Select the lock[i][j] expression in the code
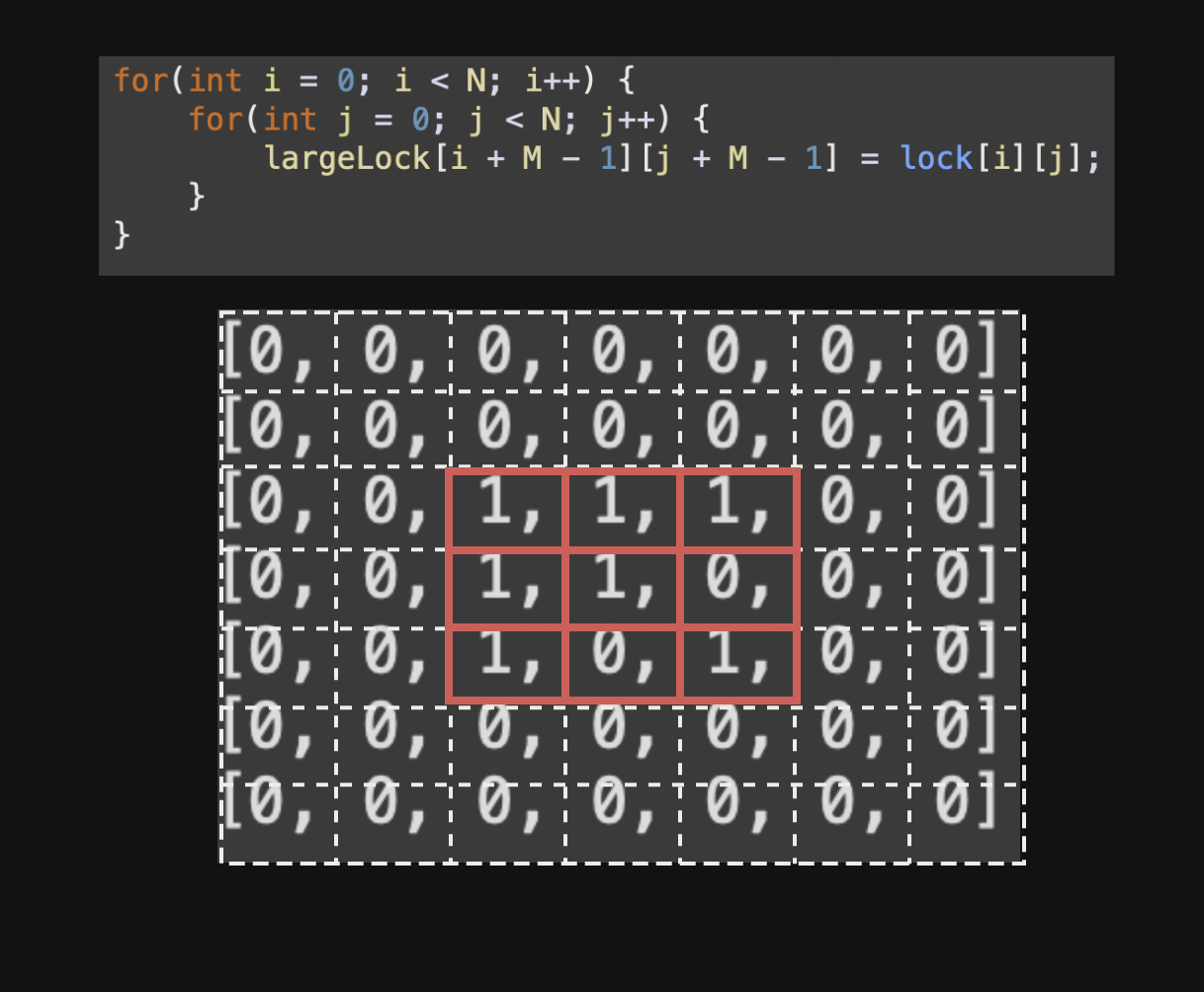Image resolution: width=1204 pixels, height=992 pixels. pyautogui.click(x=991, y=158)
